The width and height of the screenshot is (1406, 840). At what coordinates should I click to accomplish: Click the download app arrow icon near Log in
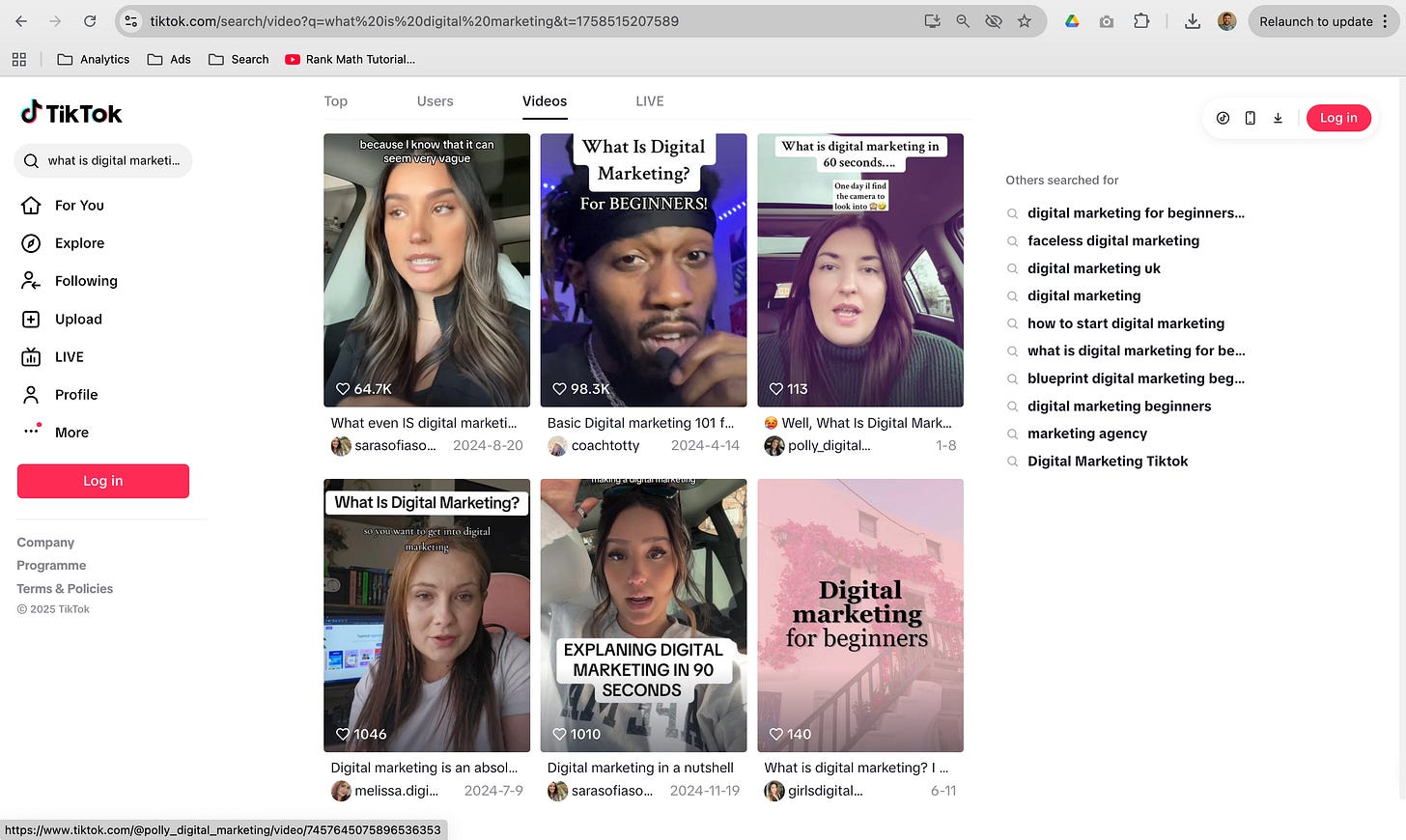pyautogui.click(x=1278, y=118)
